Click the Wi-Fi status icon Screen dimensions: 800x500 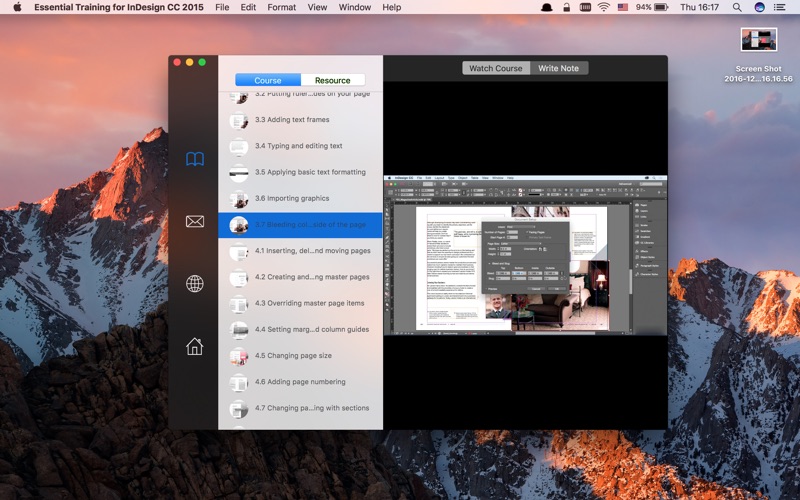coord(604,7)
